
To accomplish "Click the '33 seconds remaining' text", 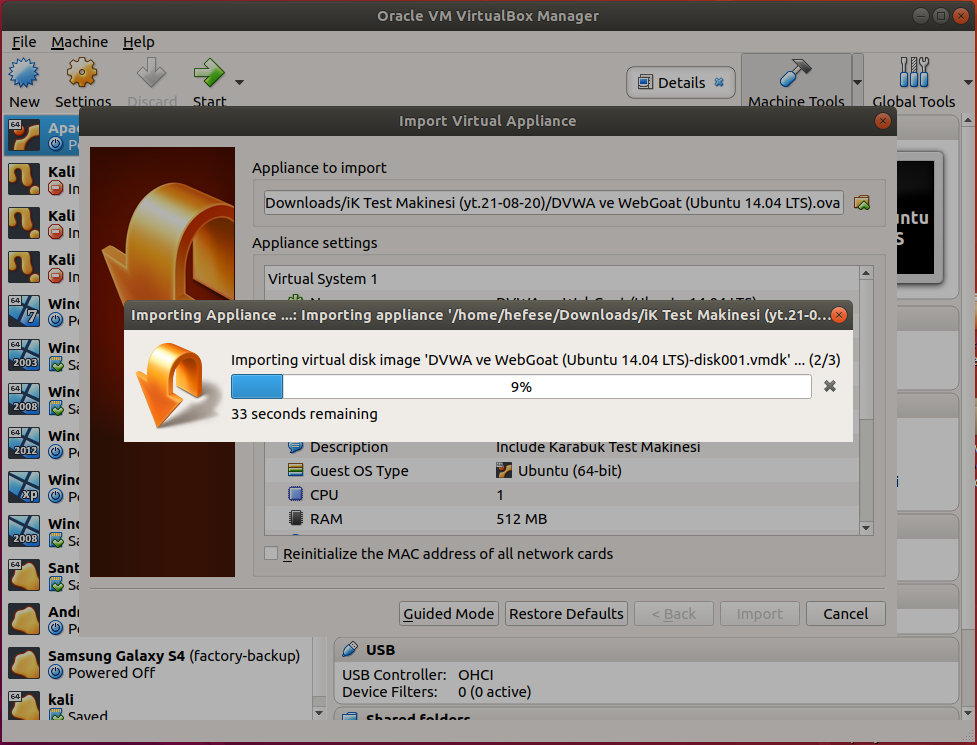I will tap(304, 414).
